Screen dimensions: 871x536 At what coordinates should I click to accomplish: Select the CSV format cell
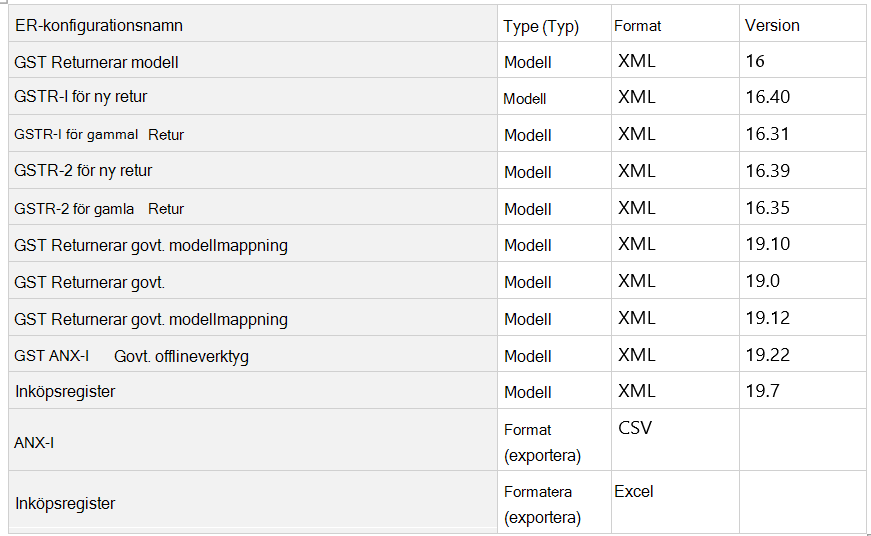point(675,440)
